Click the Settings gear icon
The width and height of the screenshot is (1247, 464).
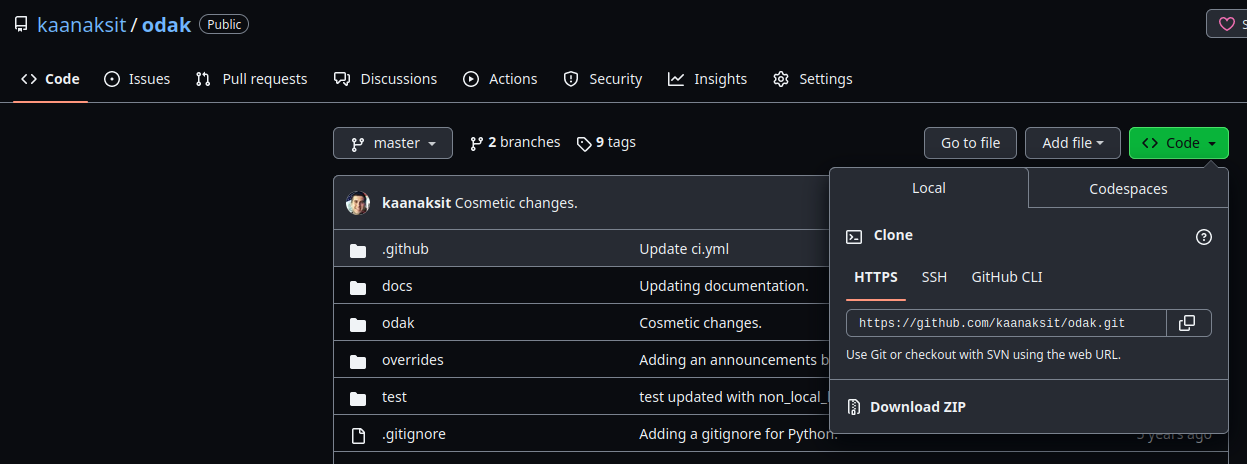[781, 79]
